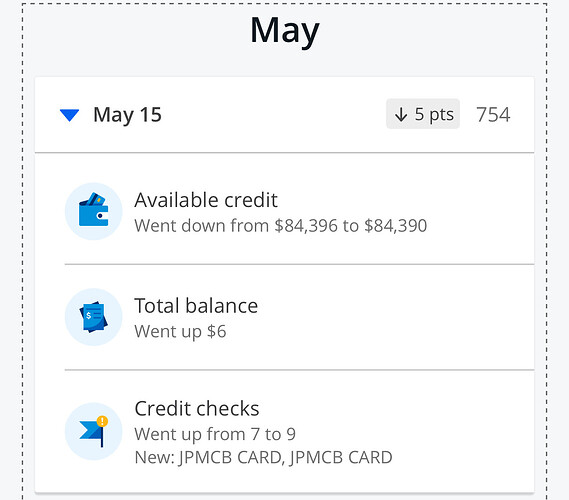The image size is (569, 500).
Task: Click the orange alert badge on flag
Action: coord(102,421)
